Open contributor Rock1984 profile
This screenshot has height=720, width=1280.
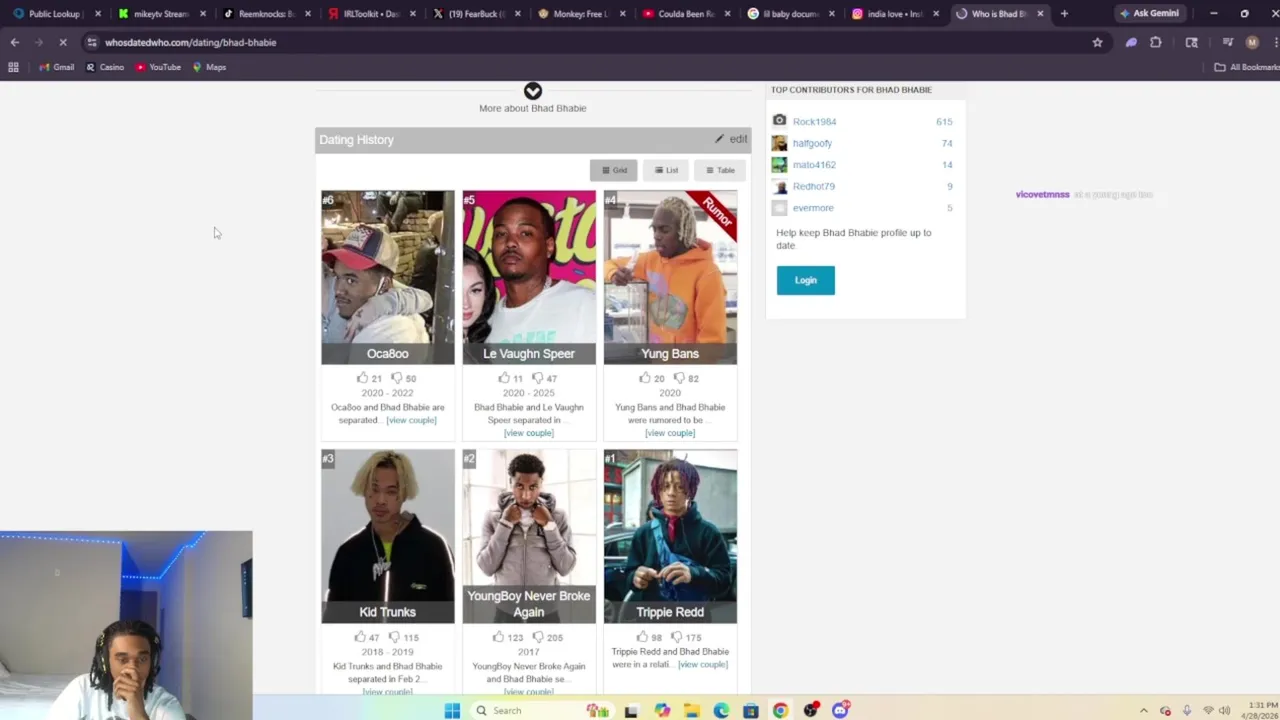tap(814, 122)
